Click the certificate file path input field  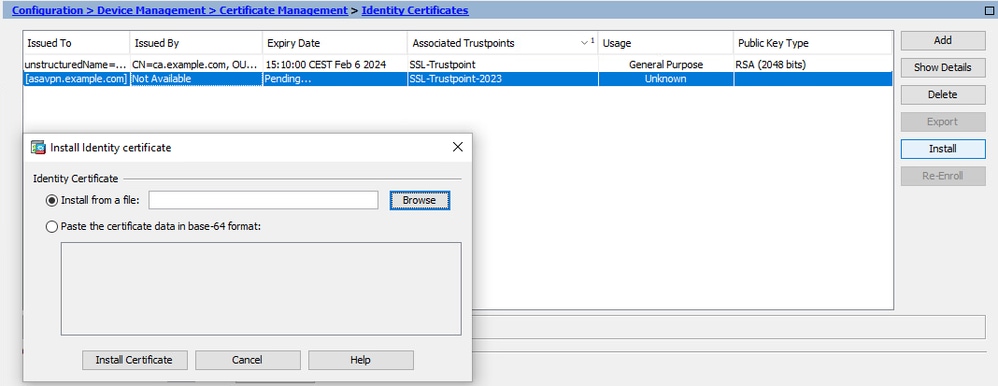click(x=264, y=200)
